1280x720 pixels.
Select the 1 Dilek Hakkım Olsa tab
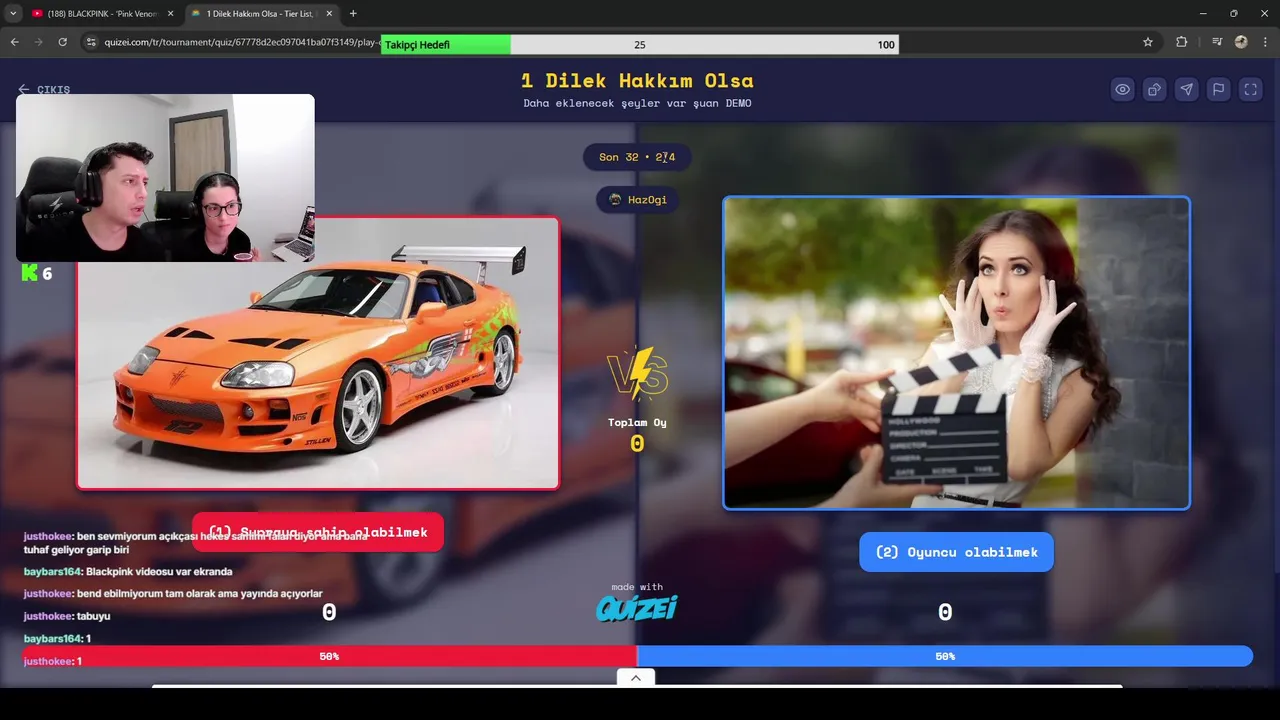click(x=263, y=14)
